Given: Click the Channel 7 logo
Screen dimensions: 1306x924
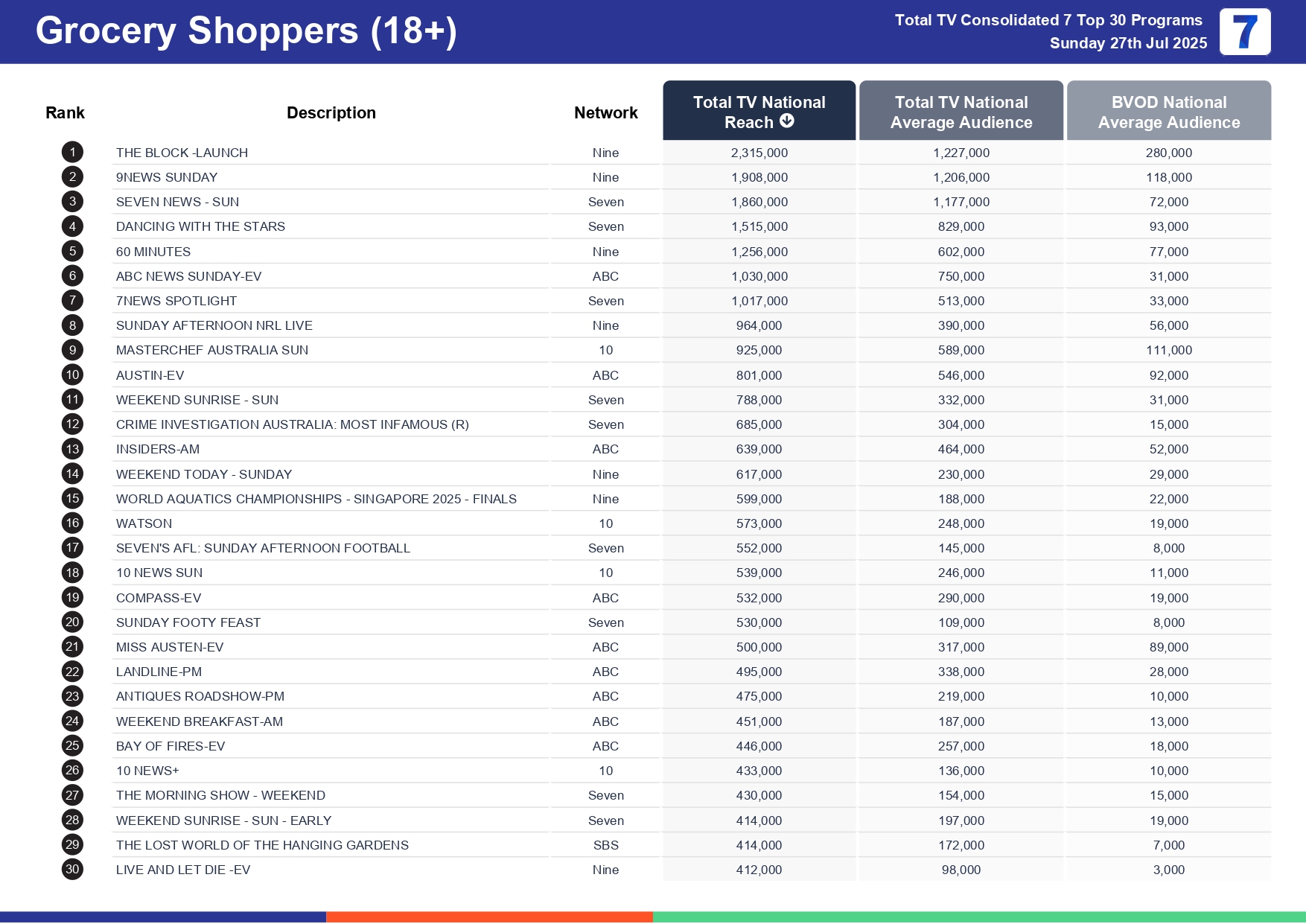Looking at the screenshot, I should pyautogui.click(x=1244, y=32).
